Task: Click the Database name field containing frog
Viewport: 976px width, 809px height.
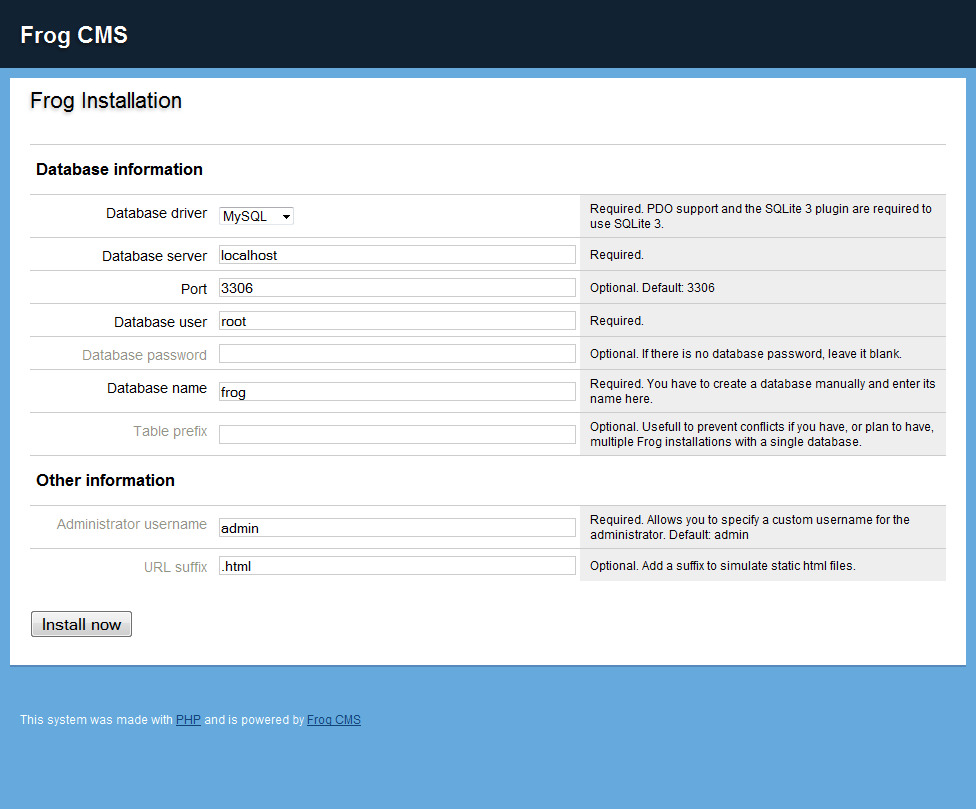Action: [x=397, y=392]
